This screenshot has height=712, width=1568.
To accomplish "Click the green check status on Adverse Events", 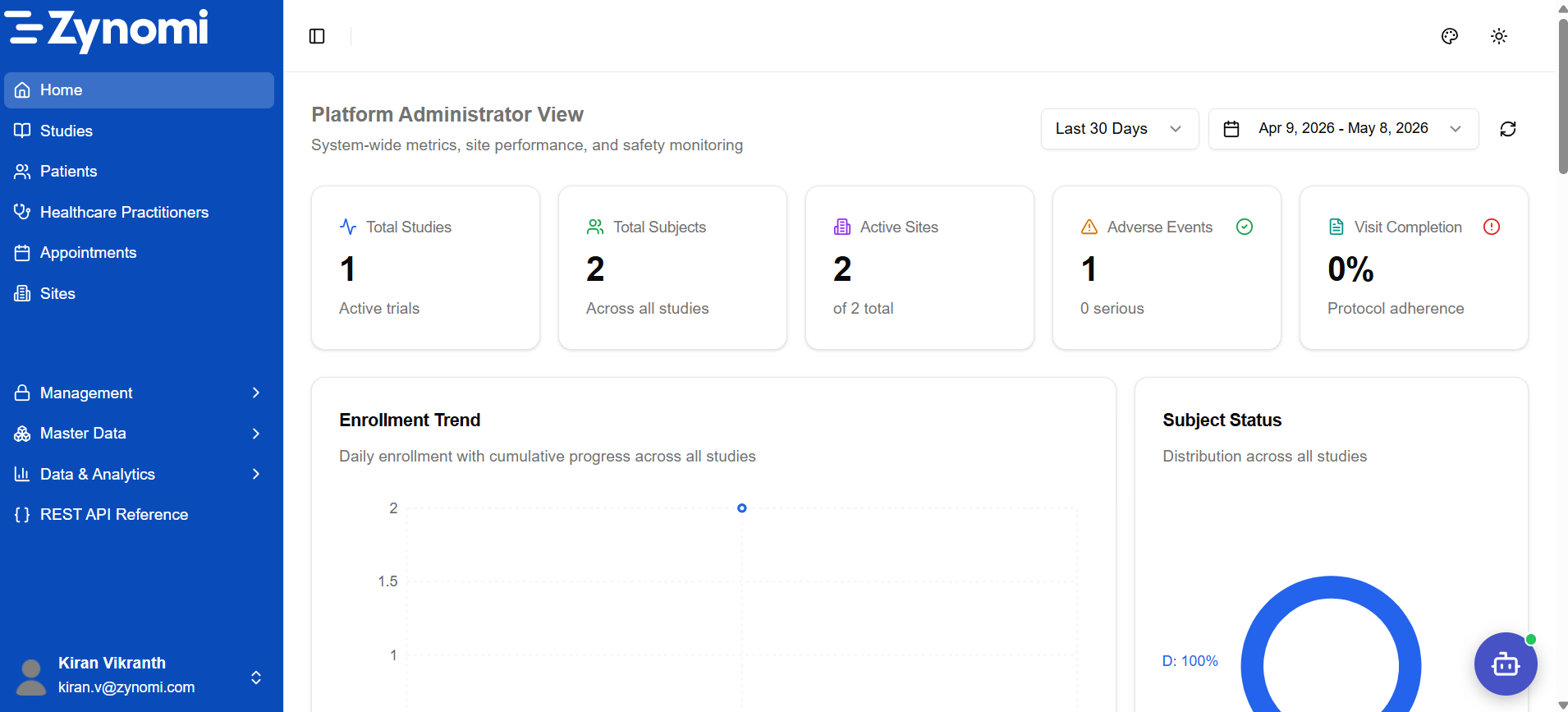I will [x=1245, y=227].
